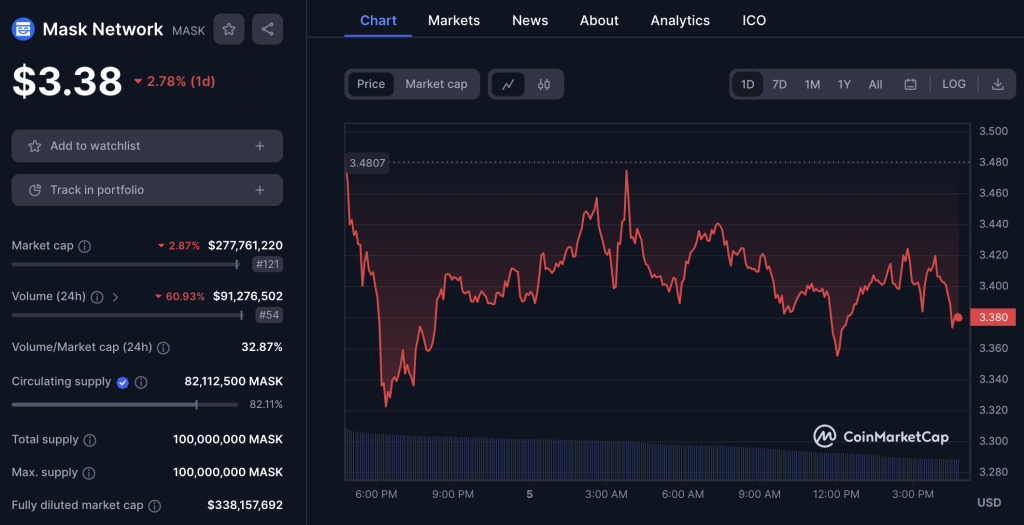Open the calendar date range picker
This screenshot has width=1024, height=525.
click(x=910, y=84)
